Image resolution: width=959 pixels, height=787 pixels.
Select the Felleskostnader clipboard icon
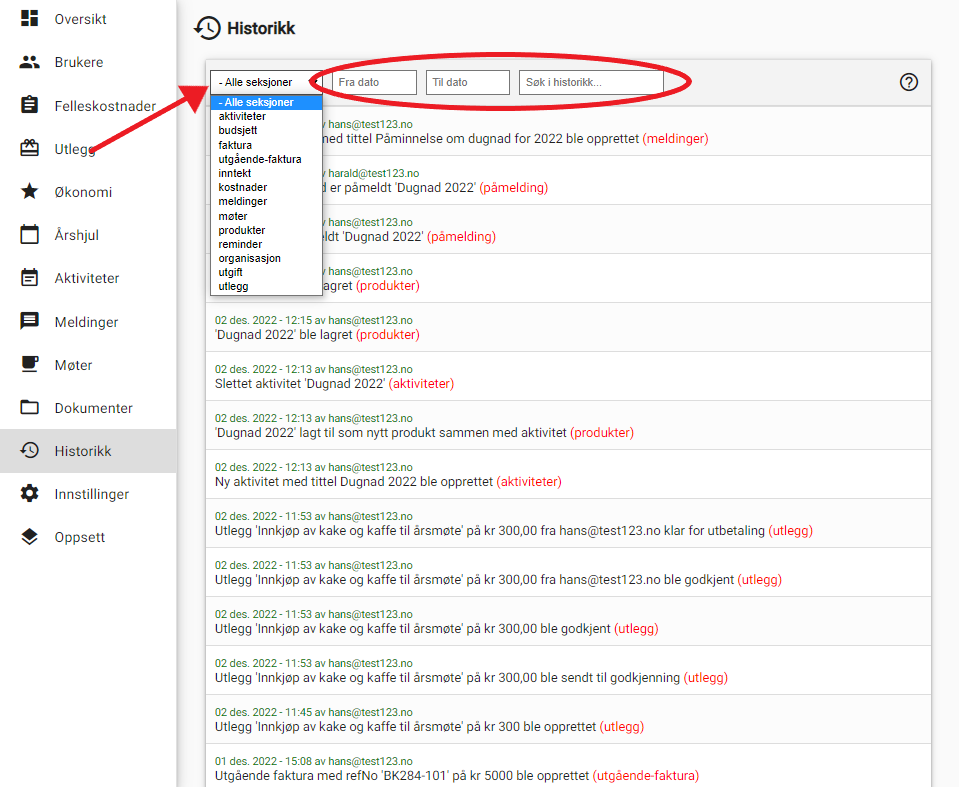tap(29, 105)
